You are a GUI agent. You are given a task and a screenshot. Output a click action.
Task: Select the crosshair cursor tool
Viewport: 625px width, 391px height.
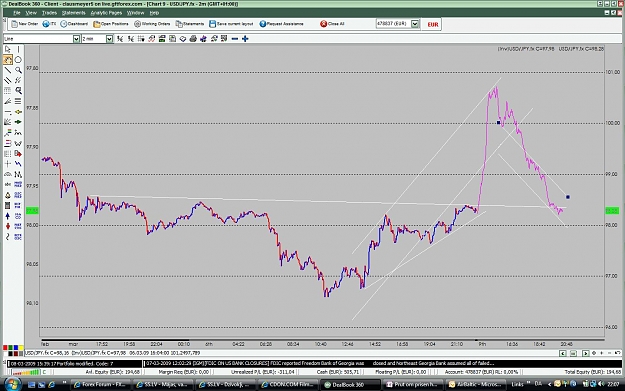pos(8,164)
